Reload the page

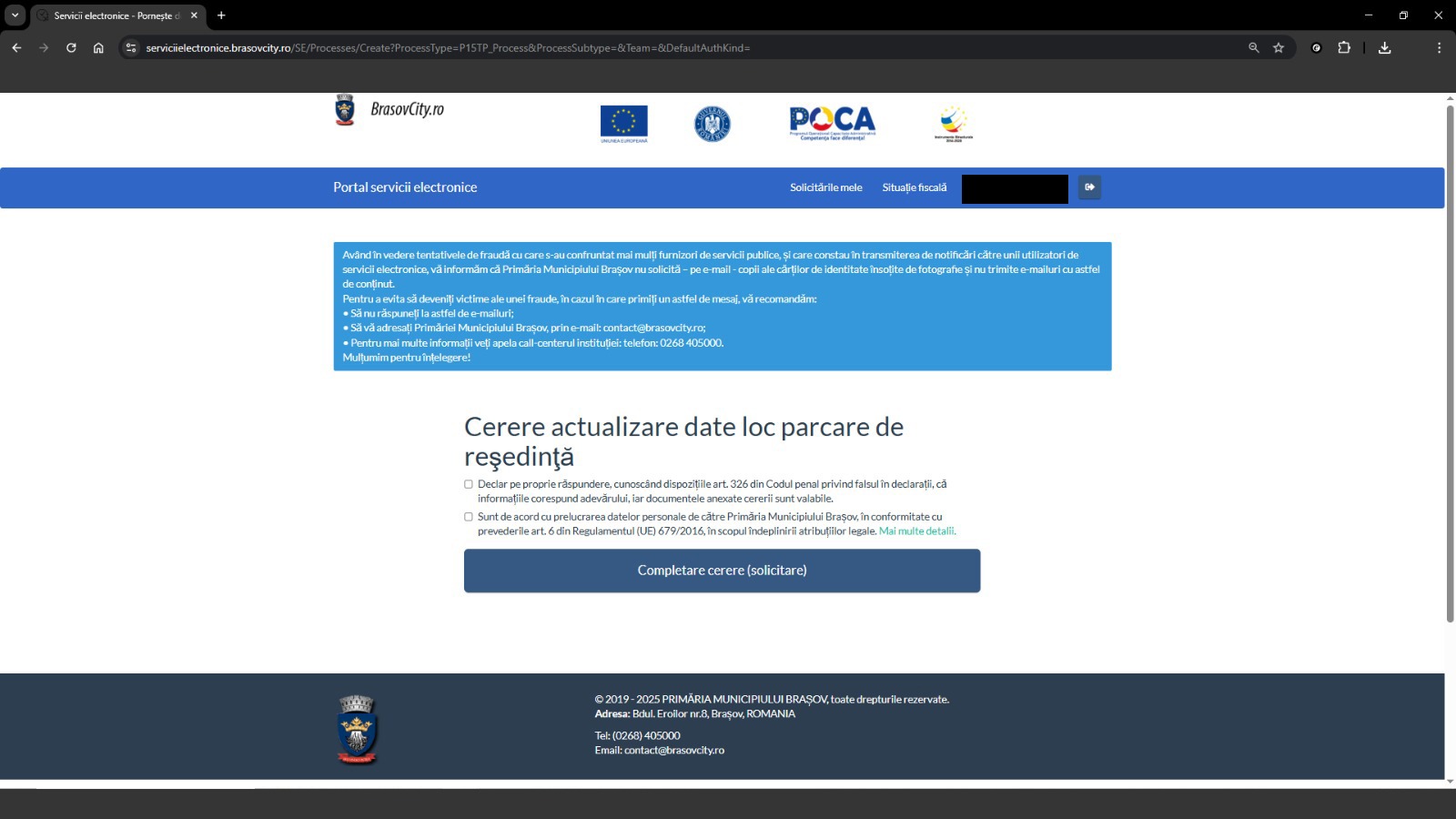(71, 48)
